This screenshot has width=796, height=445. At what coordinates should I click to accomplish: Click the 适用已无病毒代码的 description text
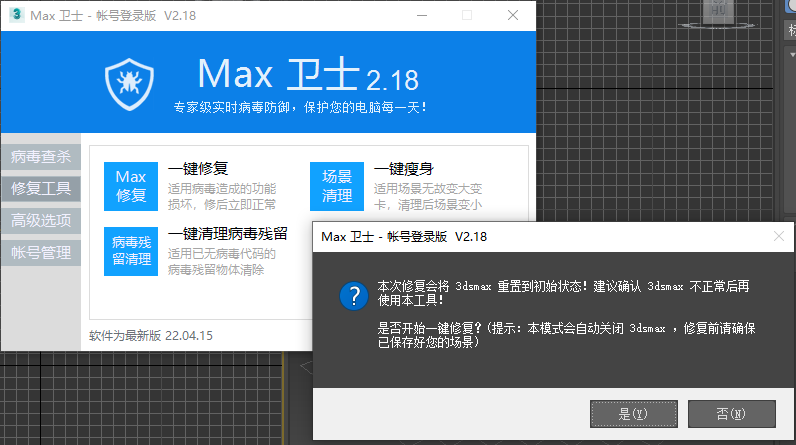tap(222, 262)
